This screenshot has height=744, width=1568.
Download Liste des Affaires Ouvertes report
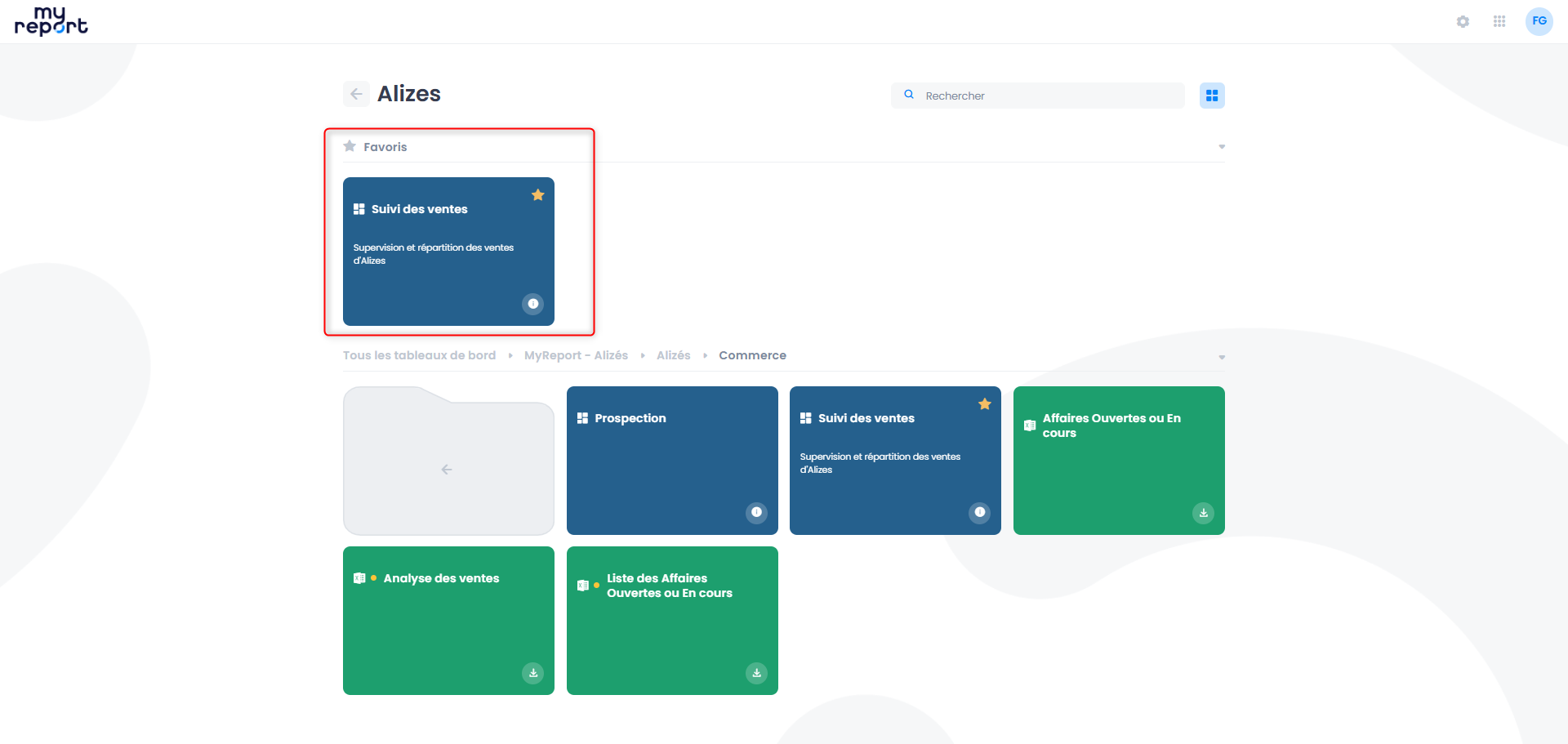756,673
